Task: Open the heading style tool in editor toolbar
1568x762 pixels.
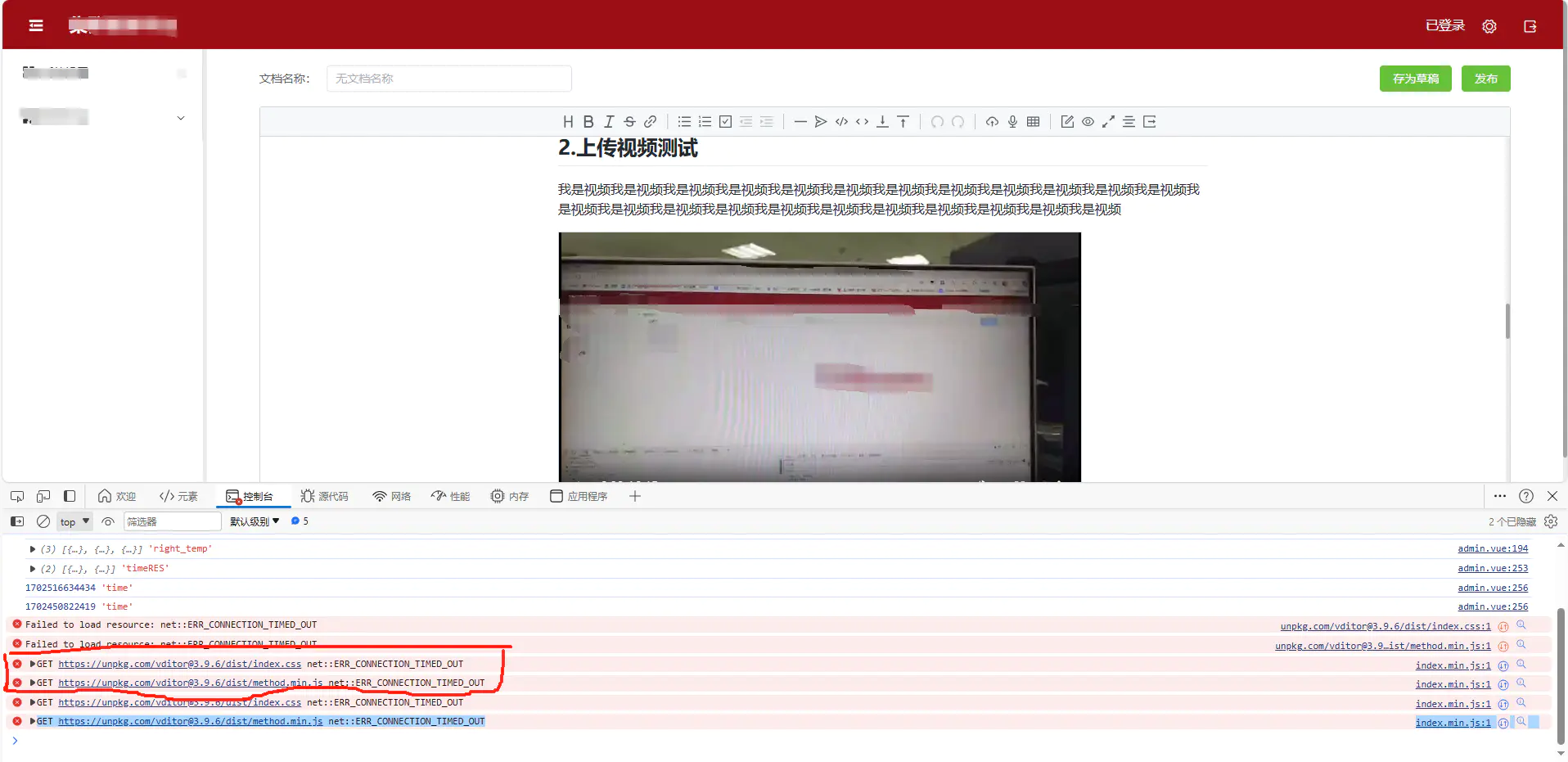Action: [568, 122]
